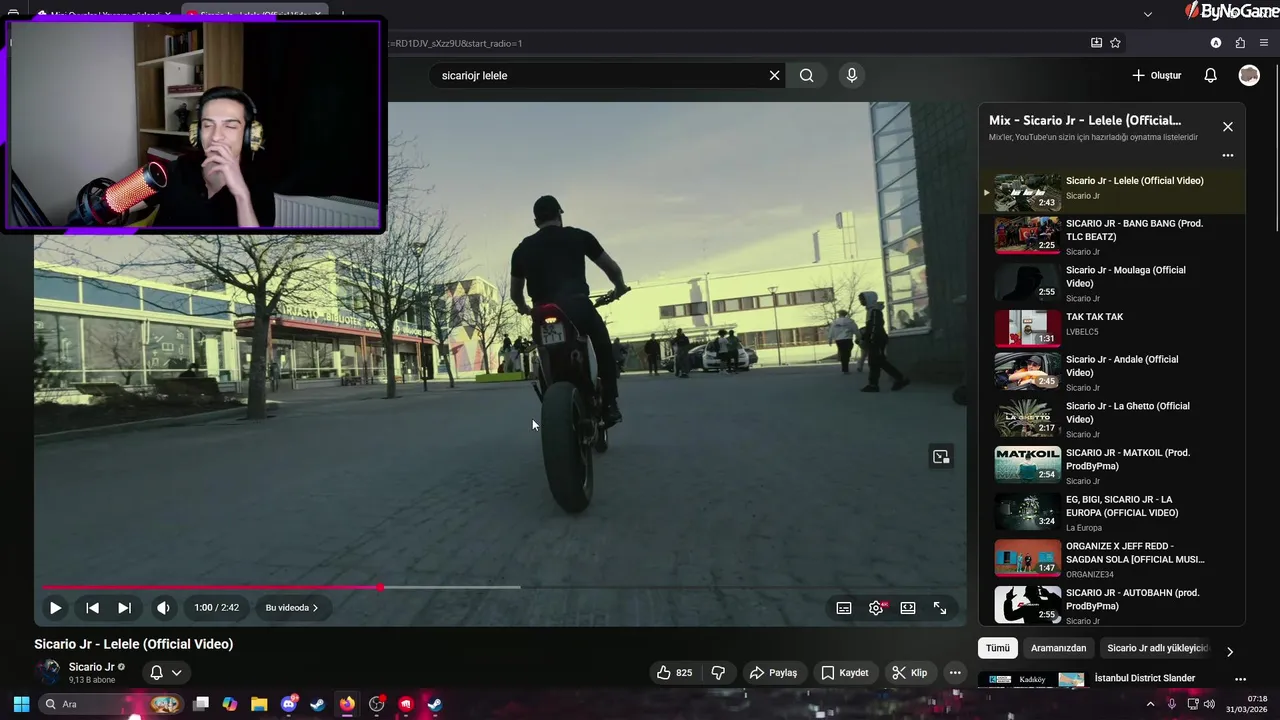1280x720 pixels.
Task: Play 'EG, BIGI, SICARIO JR - LA EUROPA'
Action: tap(1112, 512)
